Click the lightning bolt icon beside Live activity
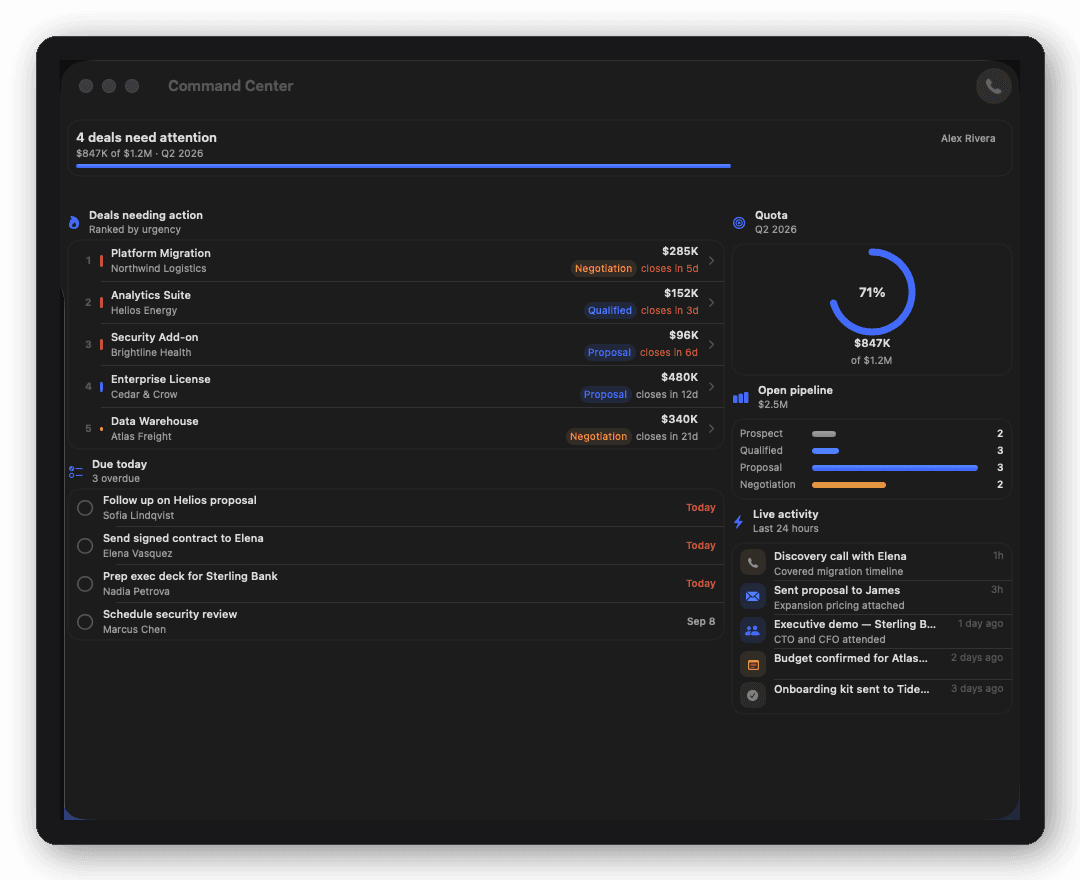This screenshot has width=1080, height=880. pyautogui.click(x=738, y=522)
